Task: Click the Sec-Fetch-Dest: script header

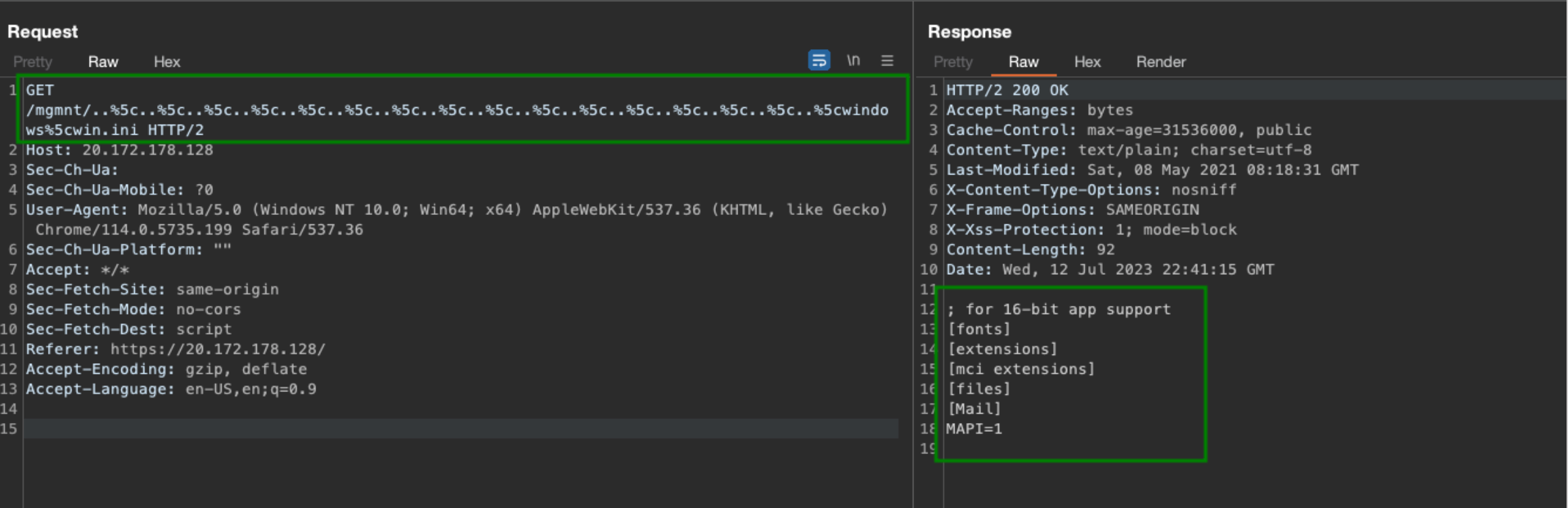Action: point(129,329)
